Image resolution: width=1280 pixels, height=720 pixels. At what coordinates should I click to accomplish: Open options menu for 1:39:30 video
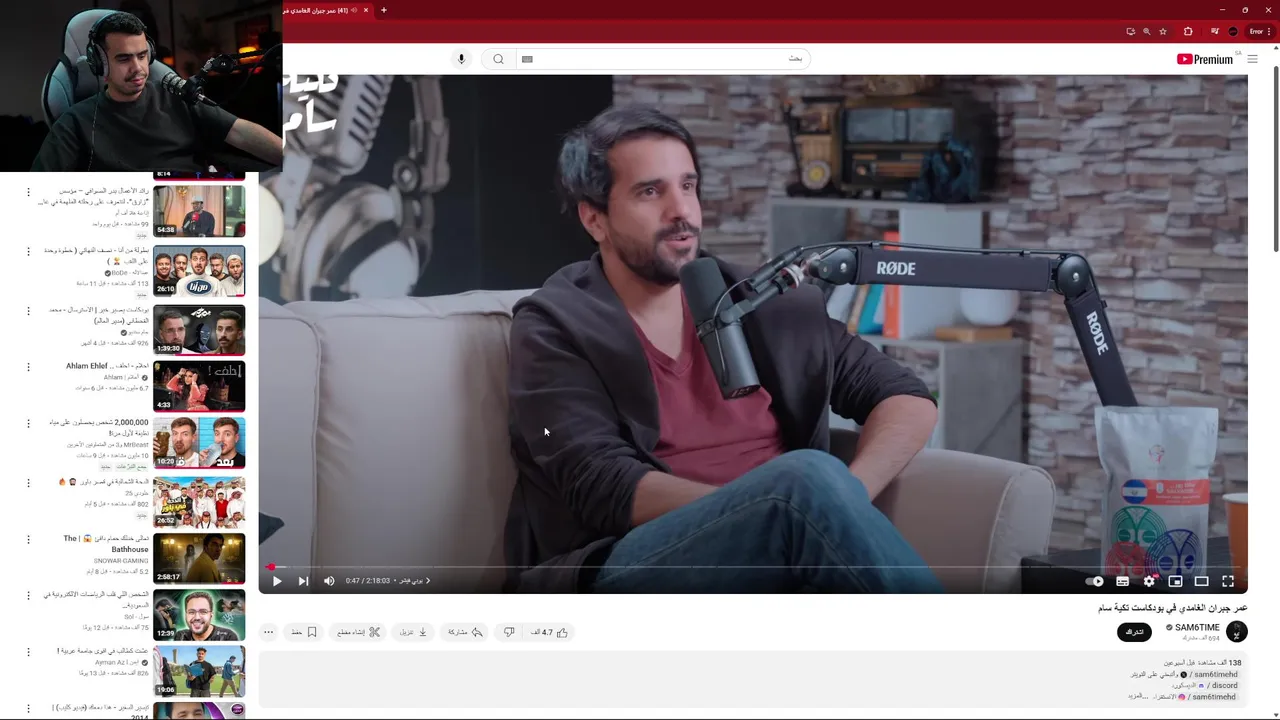28,311
